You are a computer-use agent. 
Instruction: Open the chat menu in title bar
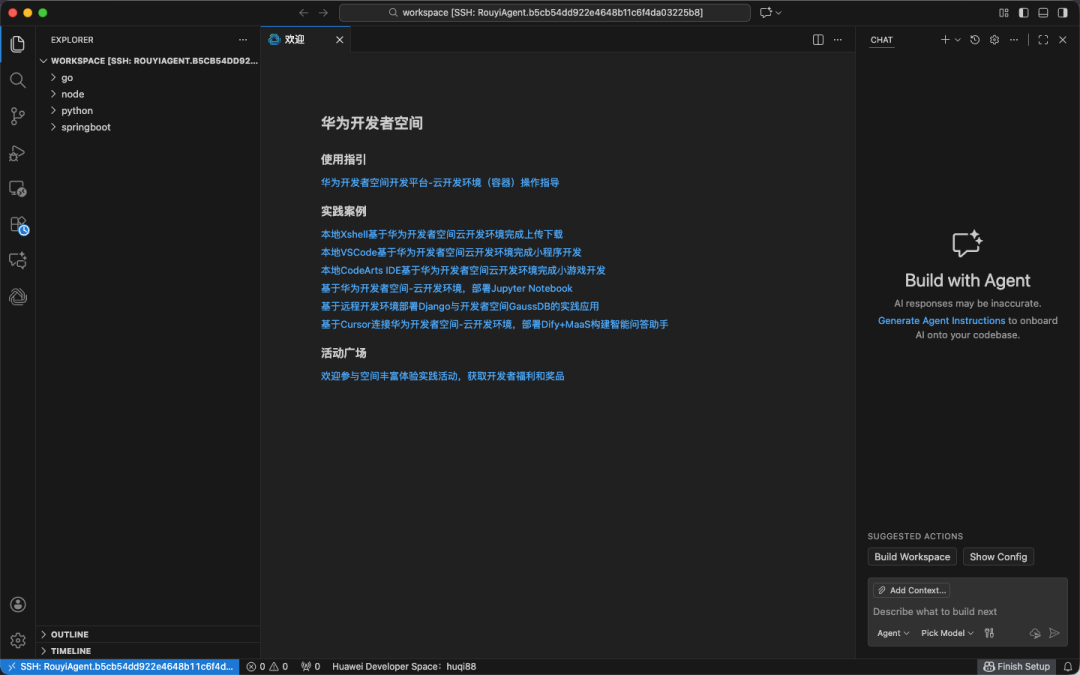tap(770, 12)
